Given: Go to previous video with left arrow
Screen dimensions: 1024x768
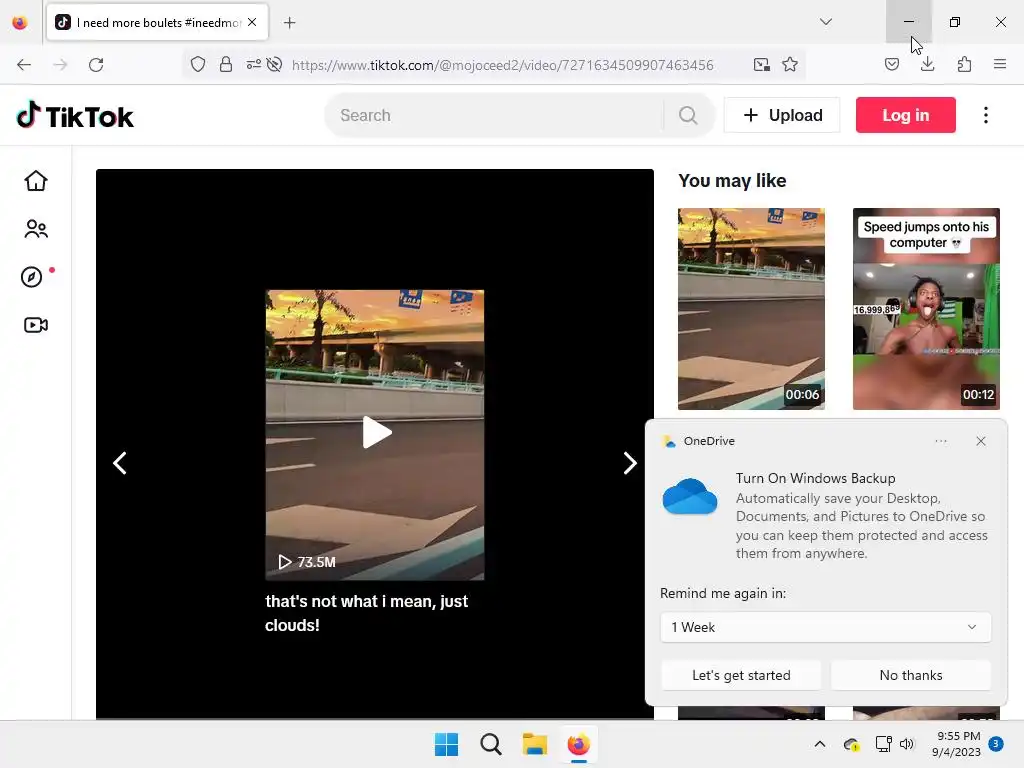Looking at the screenshot, I should coord(120,463).
